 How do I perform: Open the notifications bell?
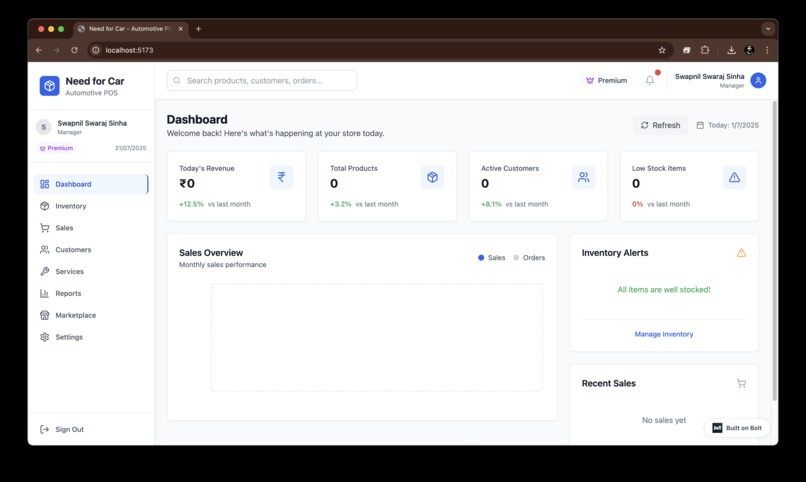(x=650, y=80)
